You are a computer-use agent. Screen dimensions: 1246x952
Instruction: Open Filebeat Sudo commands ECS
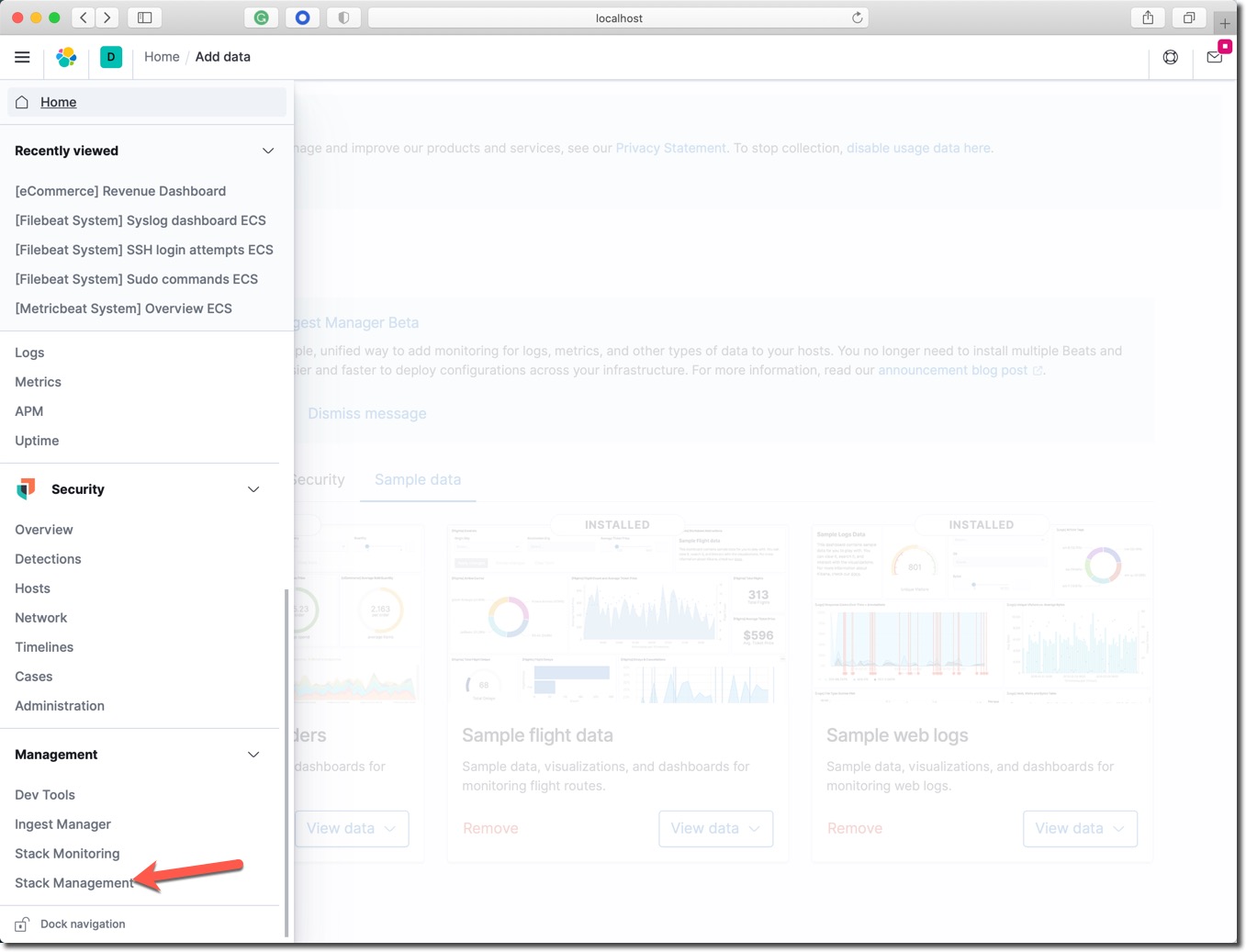coord(137,279)
